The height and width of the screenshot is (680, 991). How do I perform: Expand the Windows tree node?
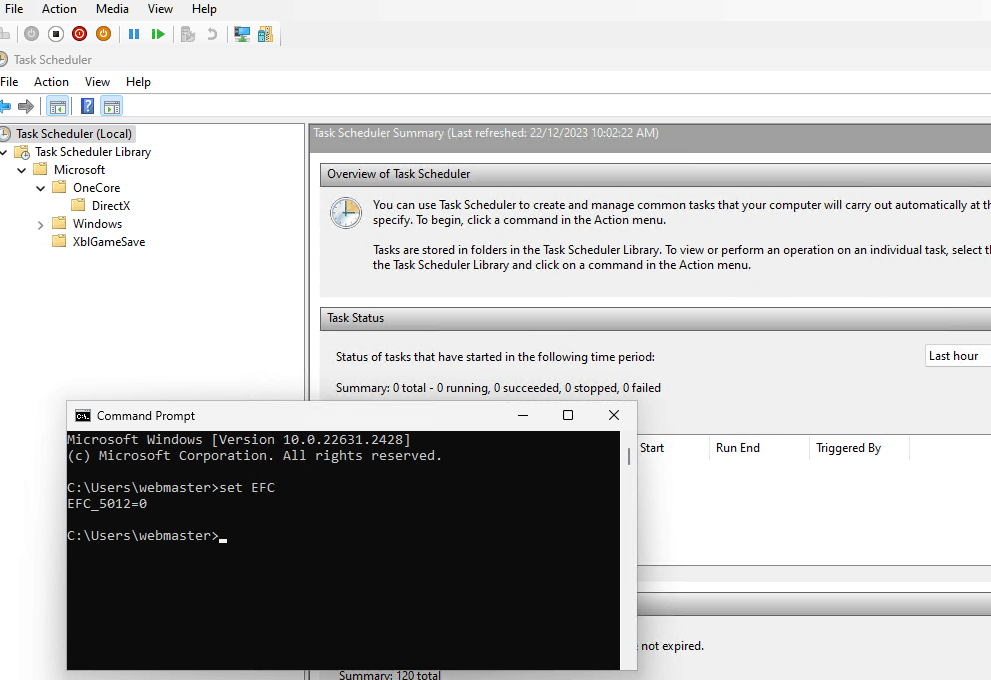click(x=40, y=224)
